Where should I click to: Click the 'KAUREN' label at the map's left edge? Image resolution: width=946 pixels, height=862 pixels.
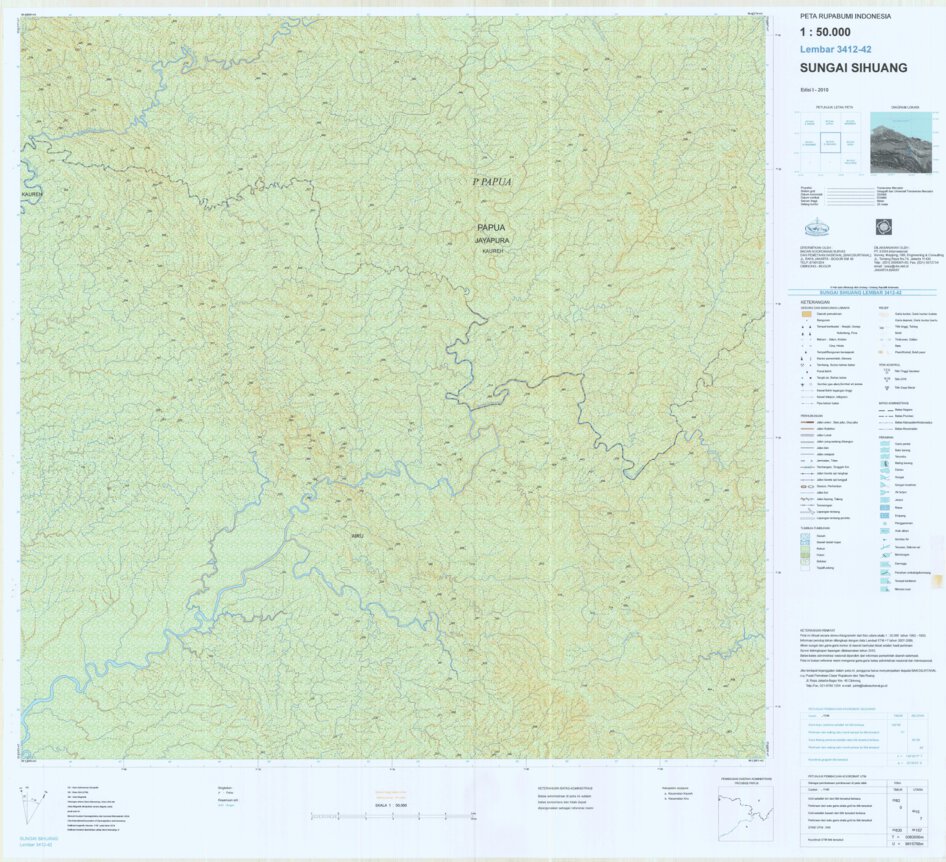32,195
